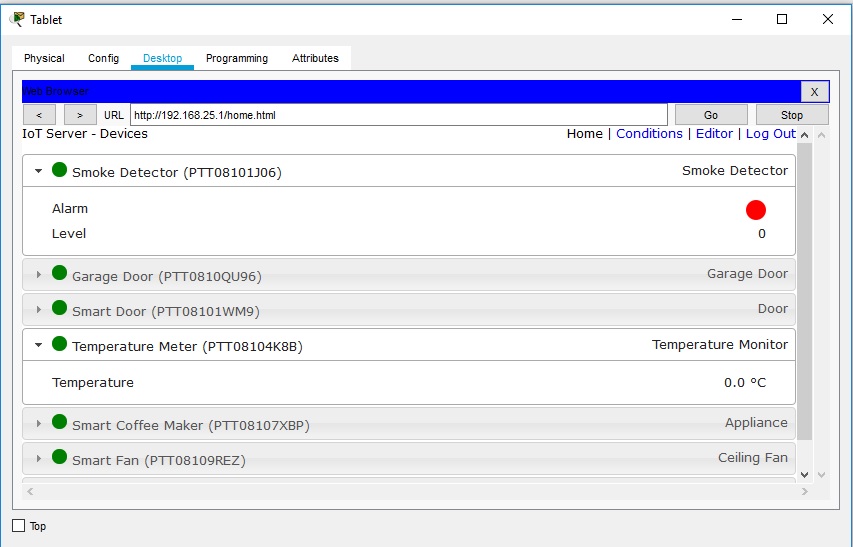This screenshot has height=547, width=853.
Task: Click the Temperature Meter (PTT08104K8B) title
Action: 187,346
